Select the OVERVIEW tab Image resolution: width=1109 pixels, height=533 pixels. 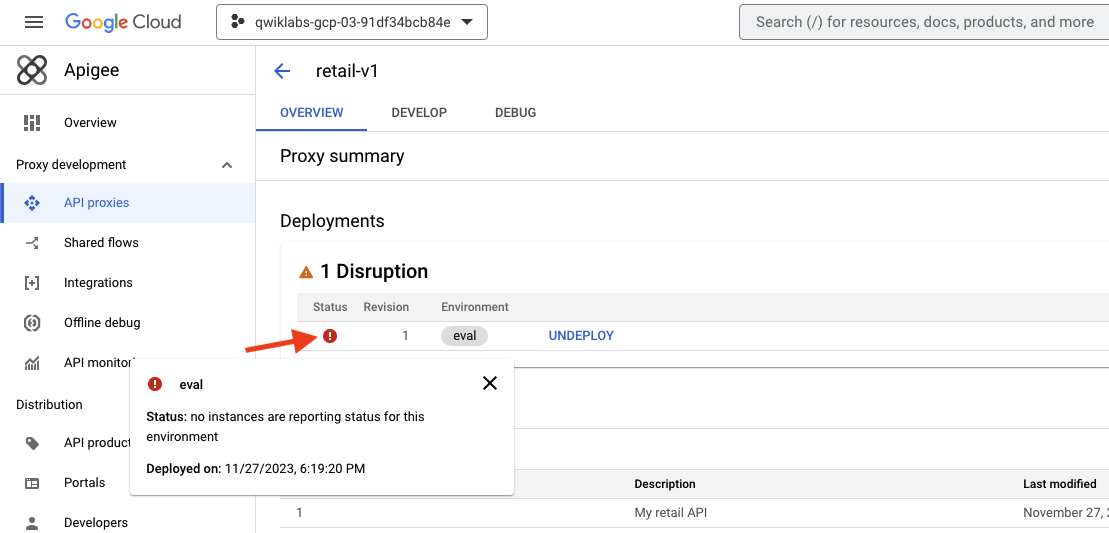coord(311,113)
